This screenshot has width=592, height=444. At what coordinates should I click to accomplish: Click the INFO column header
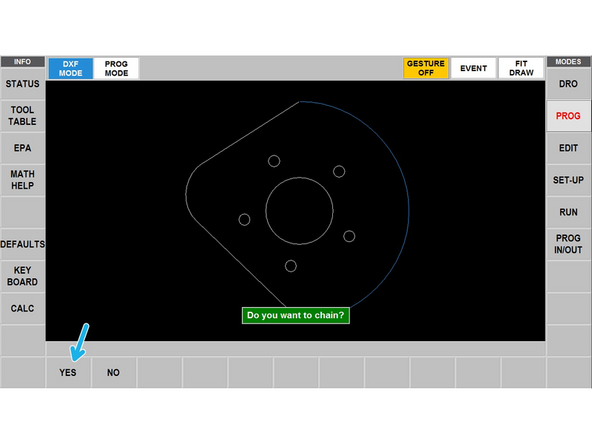(x=23, y=62)
